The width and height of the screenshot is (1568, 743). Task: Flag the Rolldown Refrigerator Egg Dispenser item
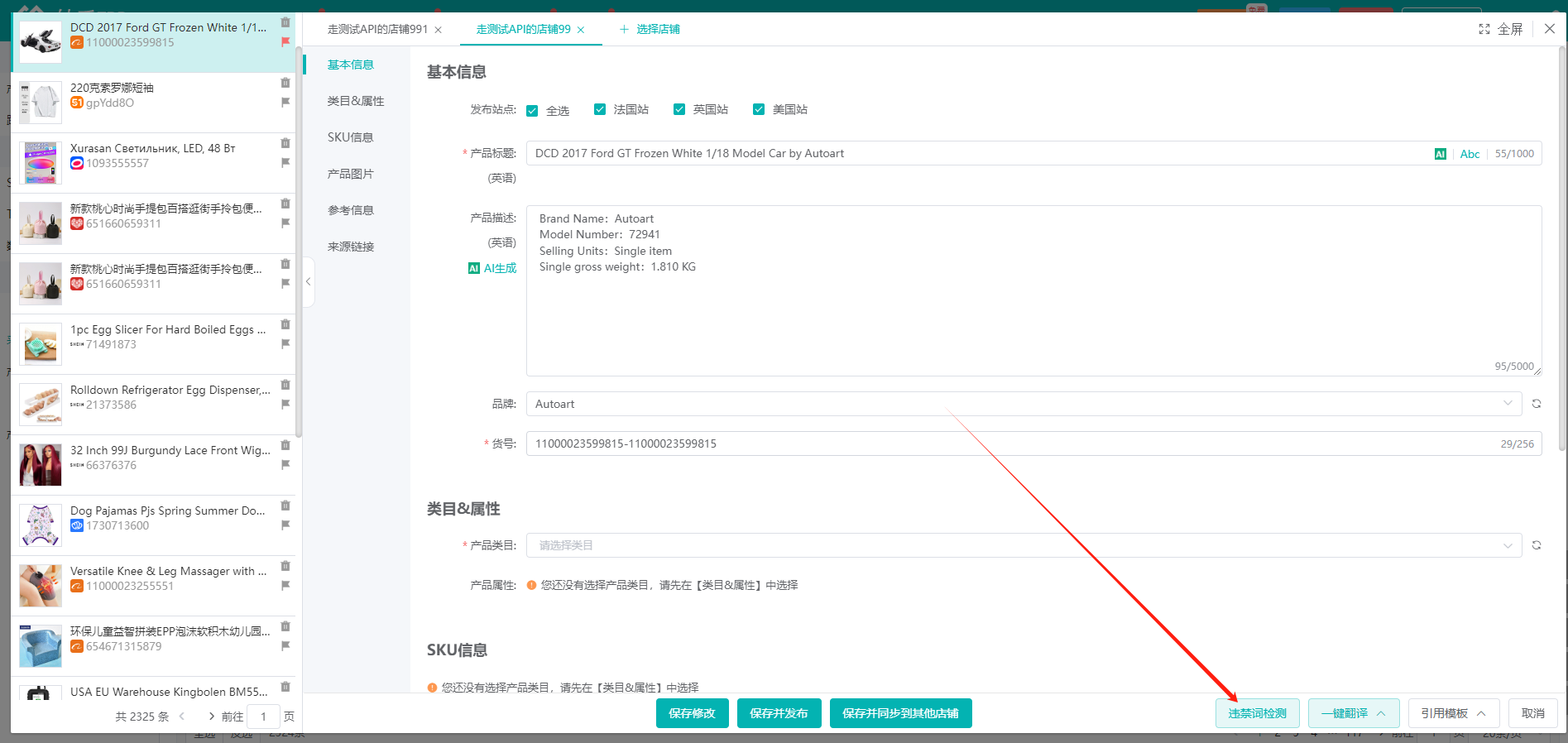pos(285,404)
